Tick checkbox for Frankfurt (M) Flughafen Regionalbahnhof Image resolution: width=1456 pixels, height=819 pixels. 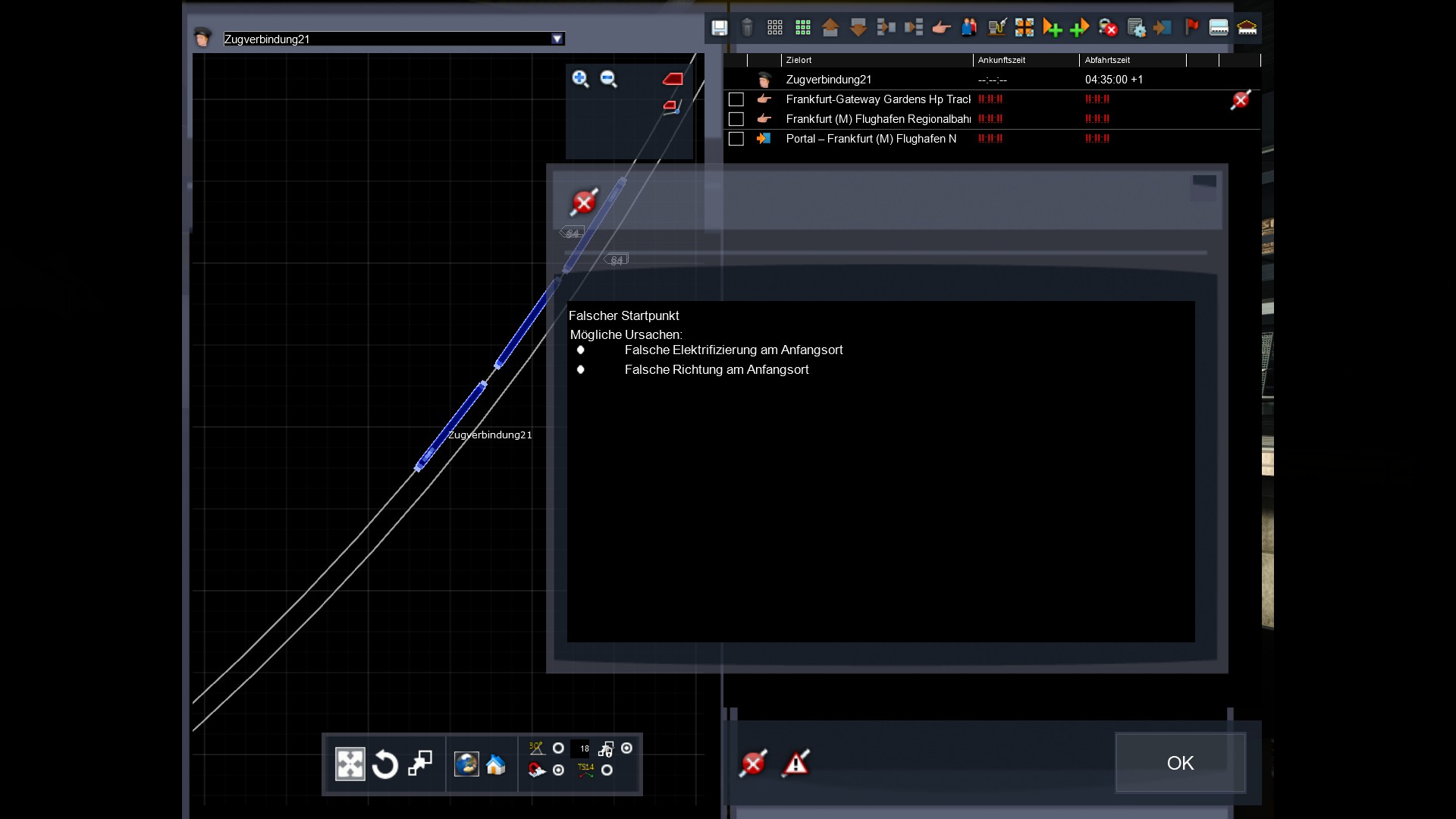point(736,119)
